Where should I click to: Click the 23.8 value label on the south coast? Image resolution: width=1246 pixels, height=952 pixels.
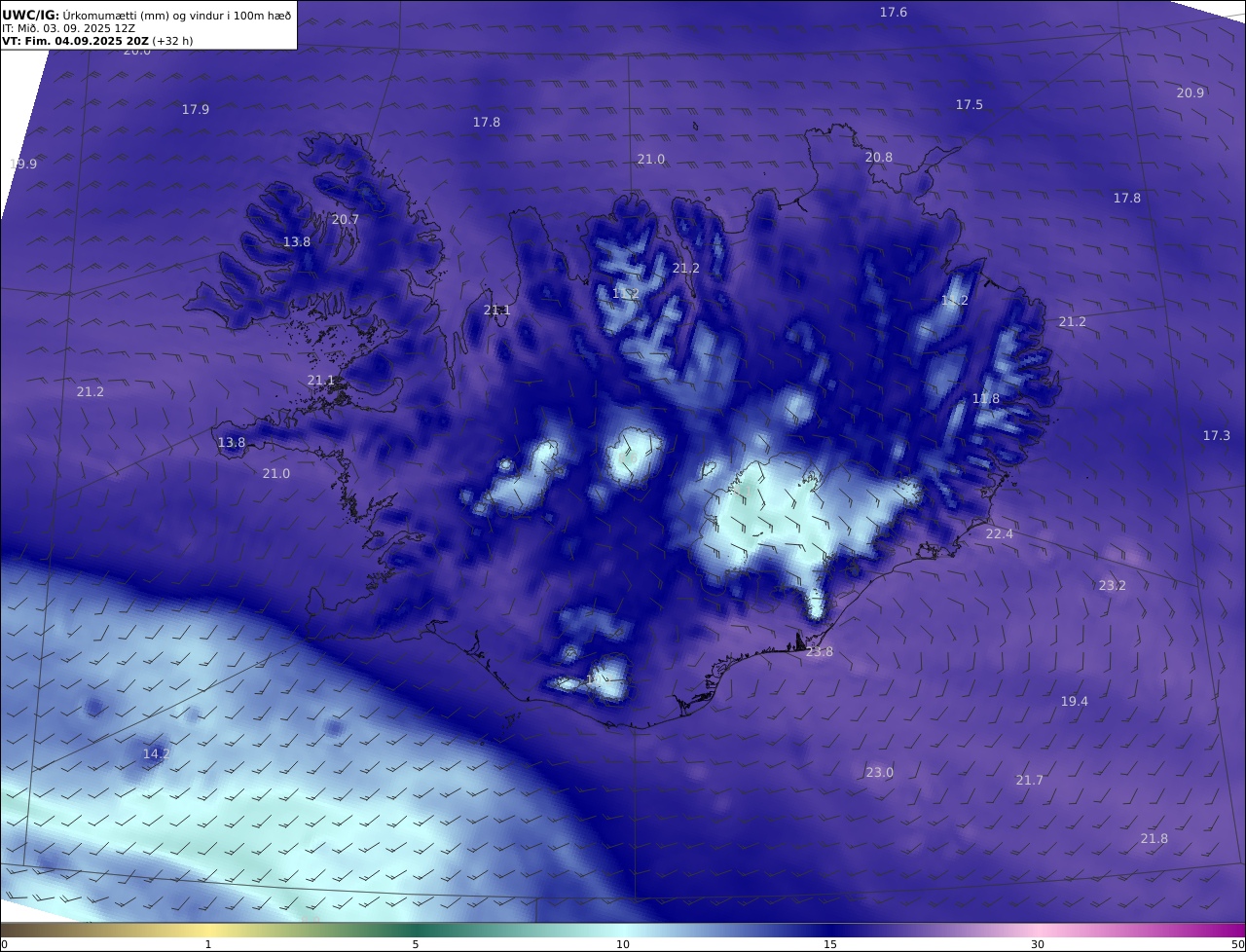tap(820, 651)
